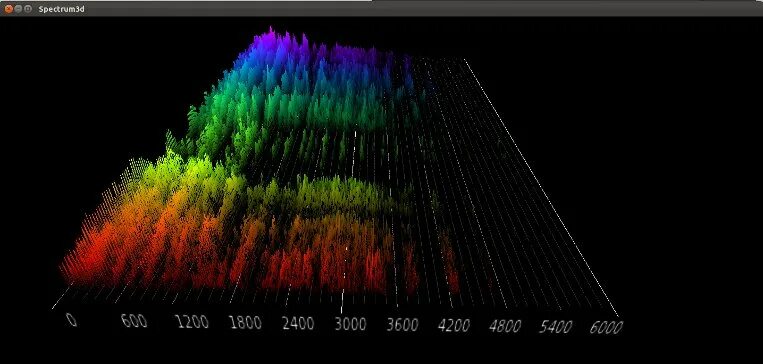Click the 0 frequency axis label
Viewport: 763px width, 364px height.
pyautogui.click(x=72, y=319)
